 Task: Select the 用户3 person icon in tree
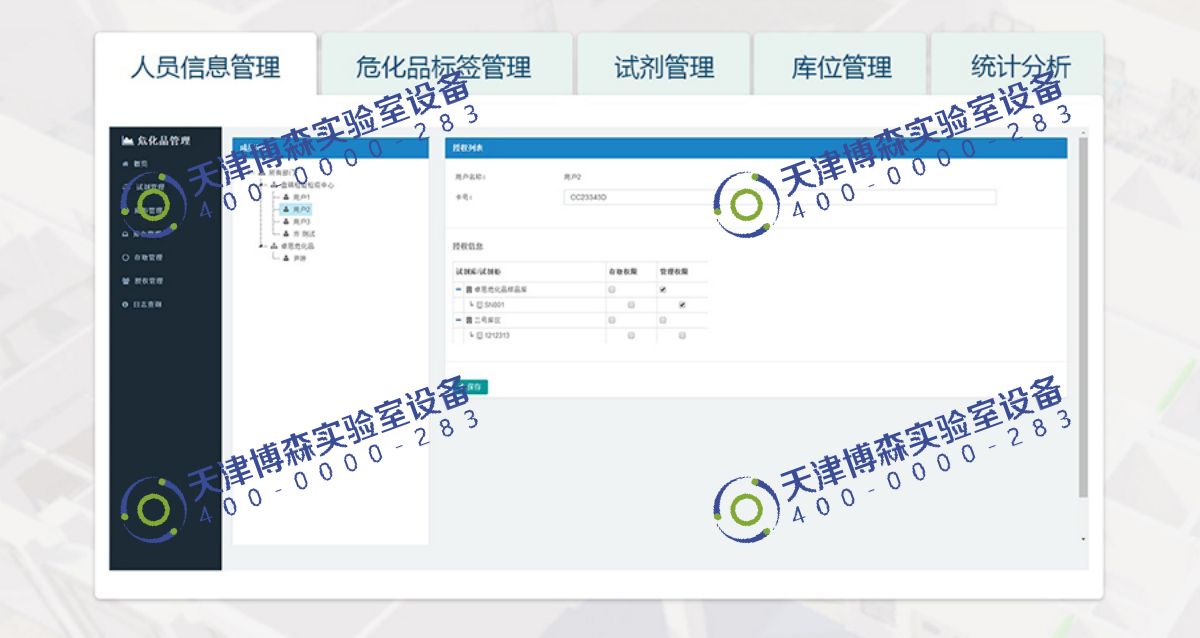[285, 222]
